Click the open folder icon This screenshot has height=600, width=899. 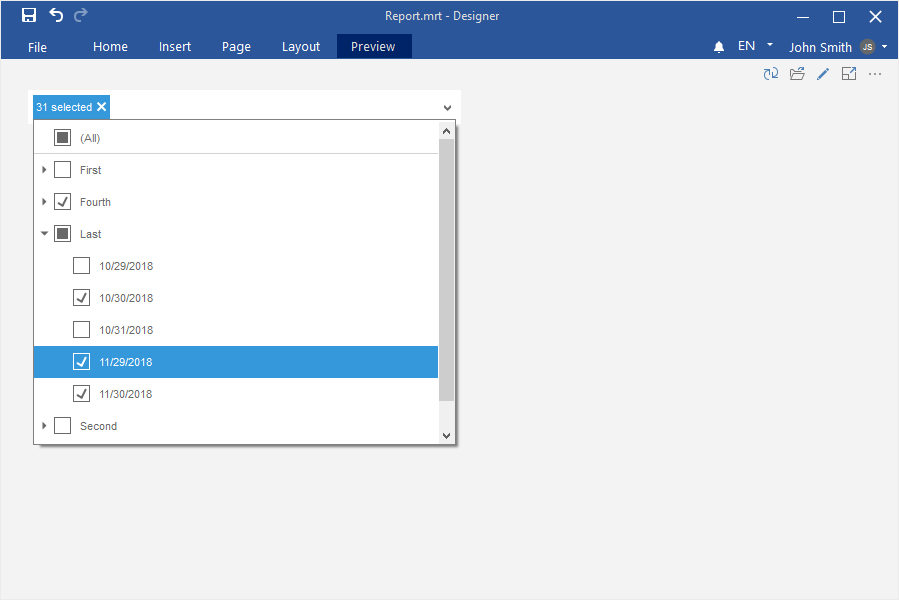pyautogui.click(x=797, y=74)
